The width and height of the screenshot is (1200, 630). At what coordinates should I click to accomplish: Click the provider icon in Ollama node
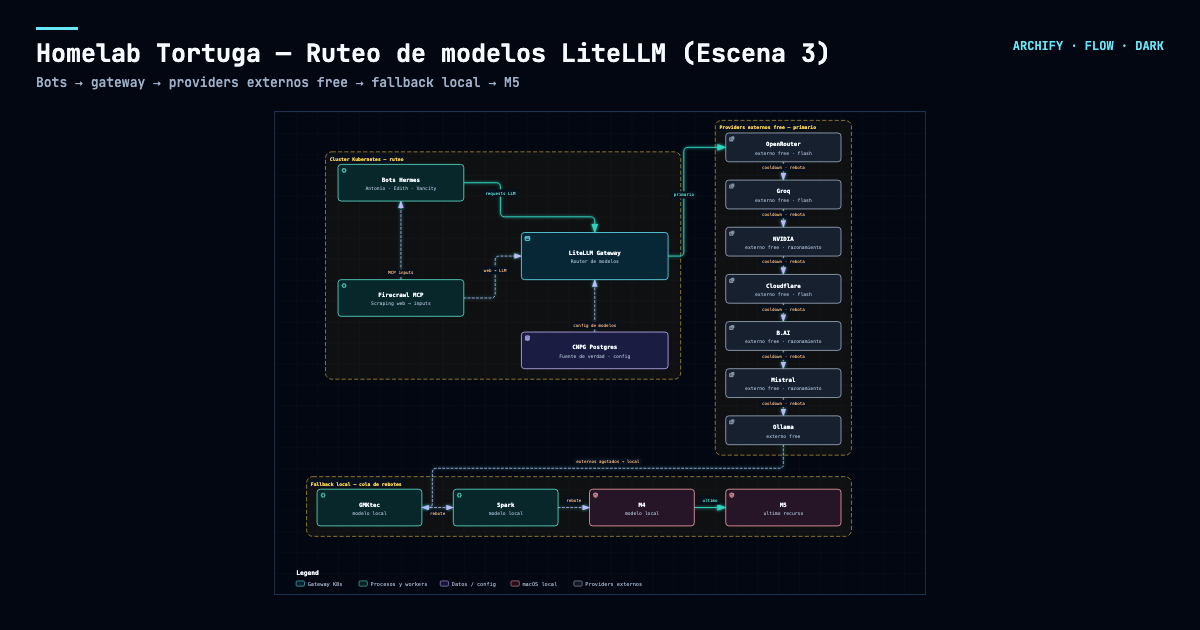tap(732, 421)
